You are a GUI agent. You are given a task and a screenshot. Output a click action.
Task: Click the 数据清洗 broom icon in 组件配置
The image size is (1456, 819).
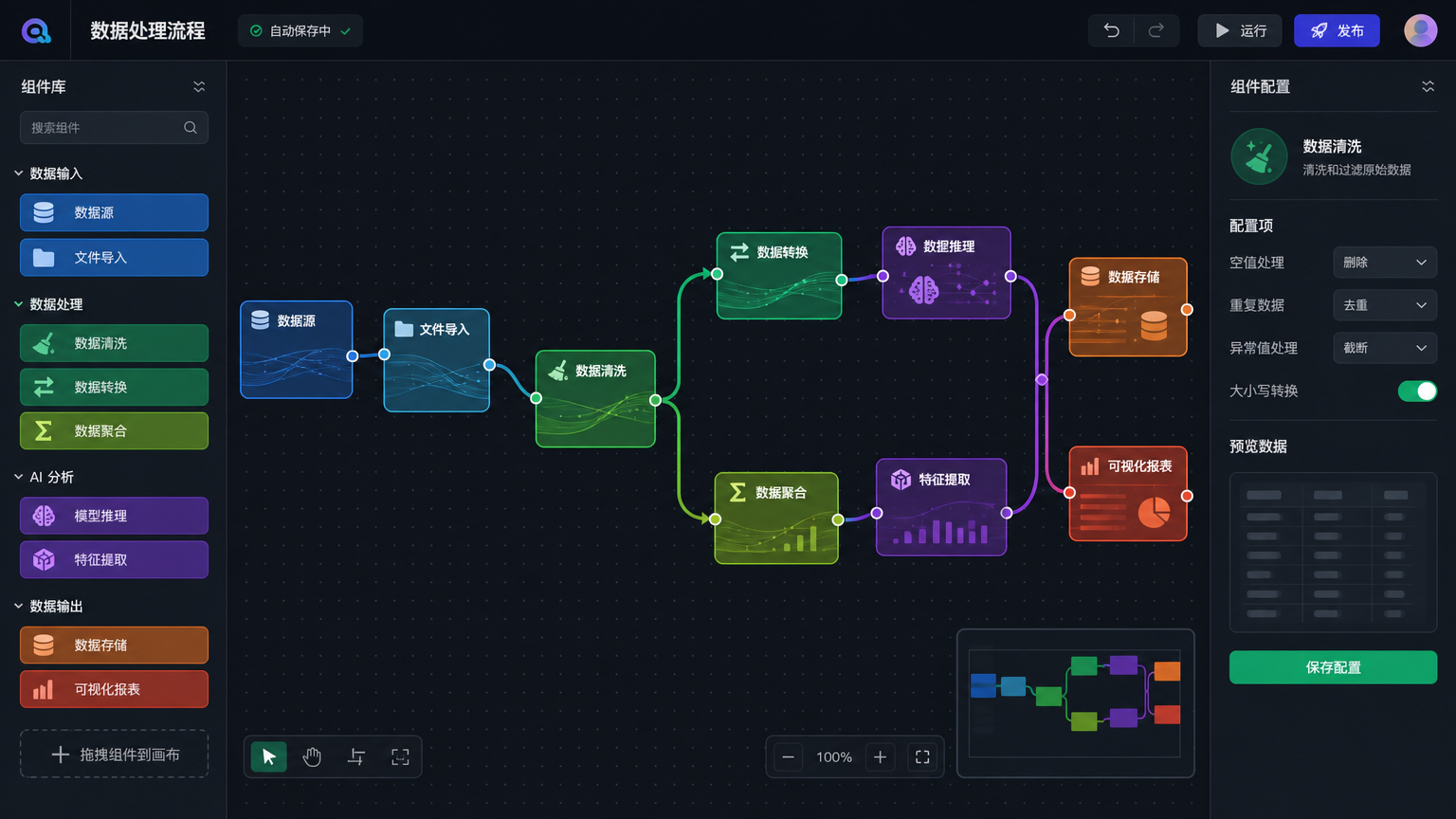1259,156
